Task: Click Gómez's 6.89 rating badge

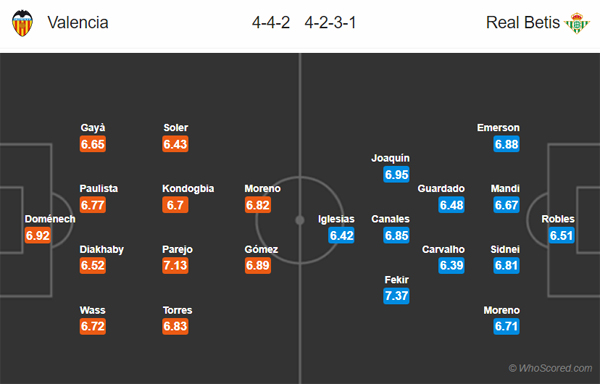Action: [258, 265]
